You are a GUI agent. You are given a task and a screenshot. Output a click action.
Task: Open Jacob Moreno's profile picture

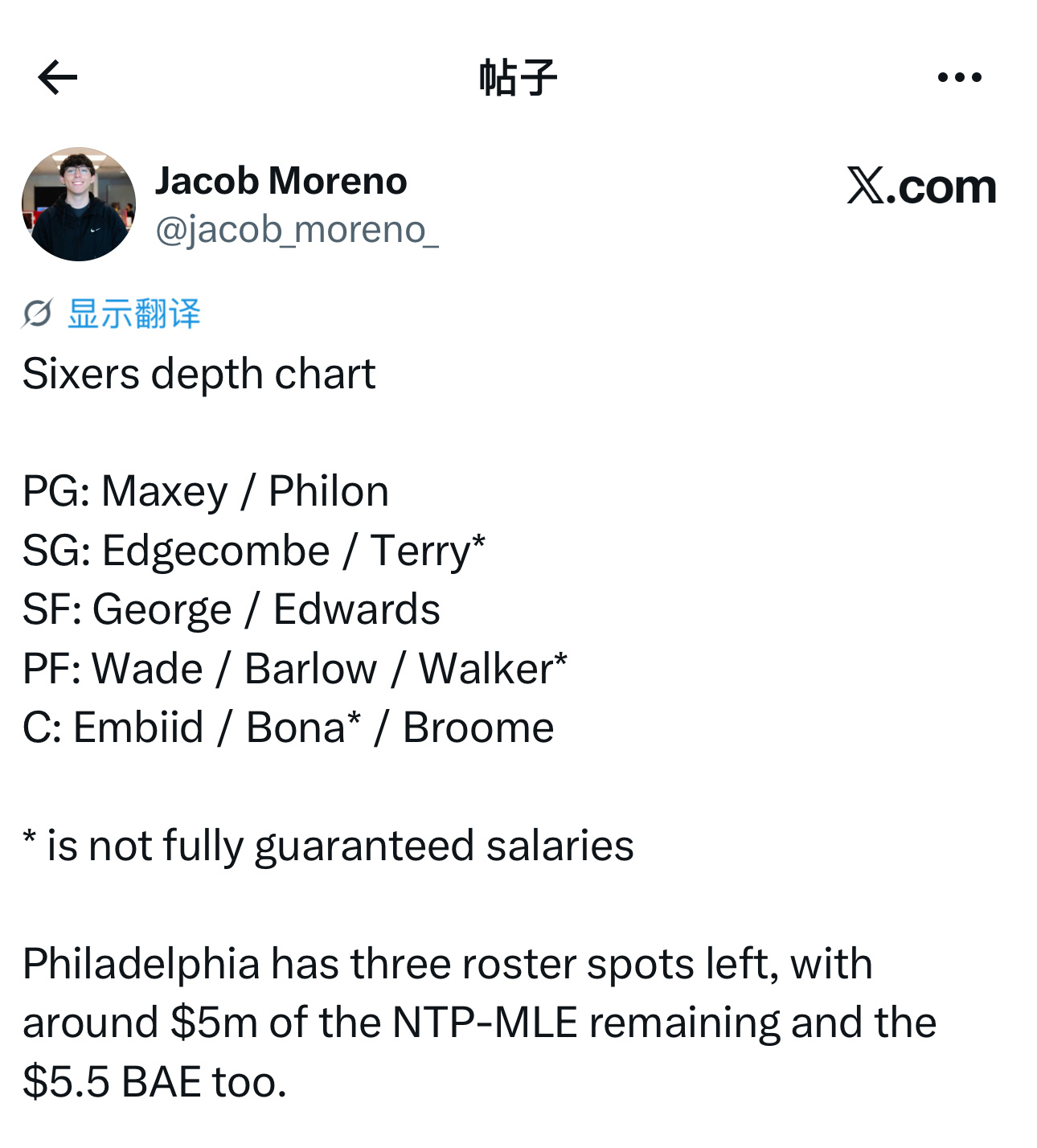79,204
